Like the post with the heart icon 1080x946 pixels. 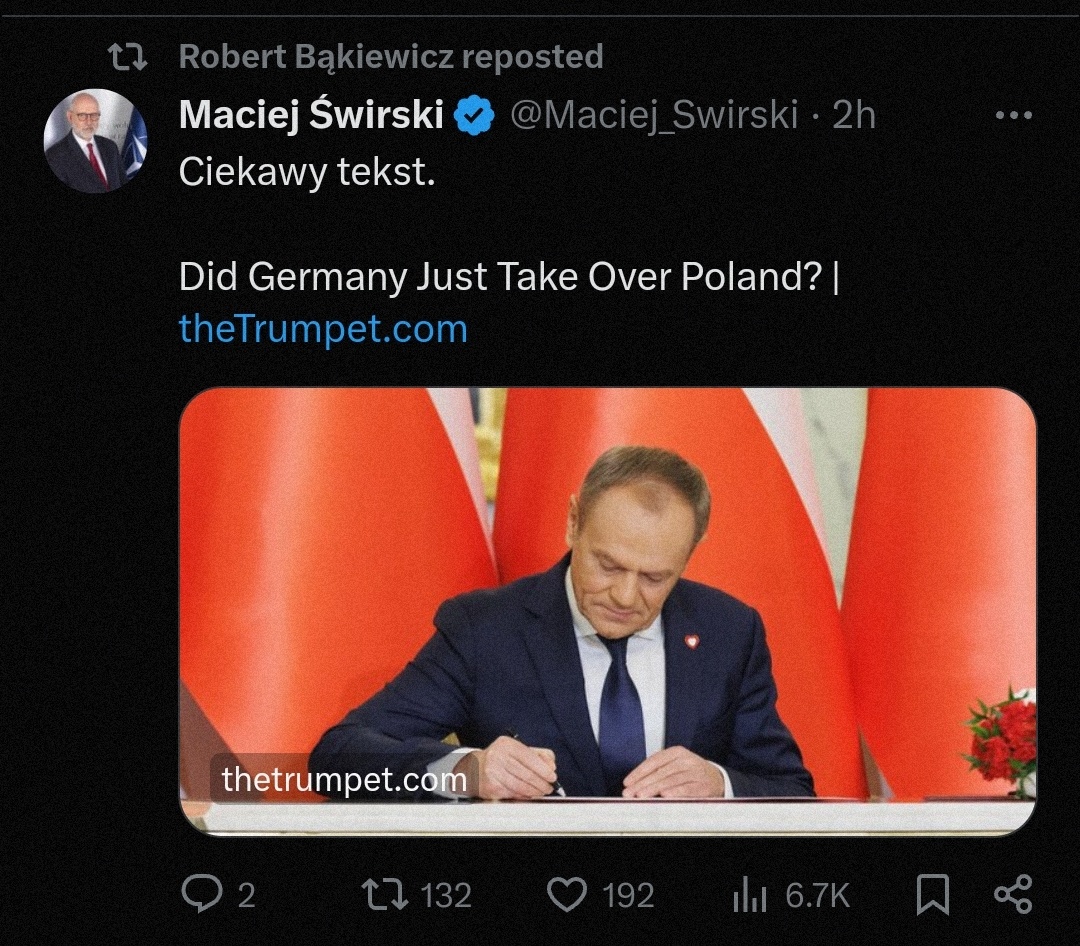click(567, 894)
